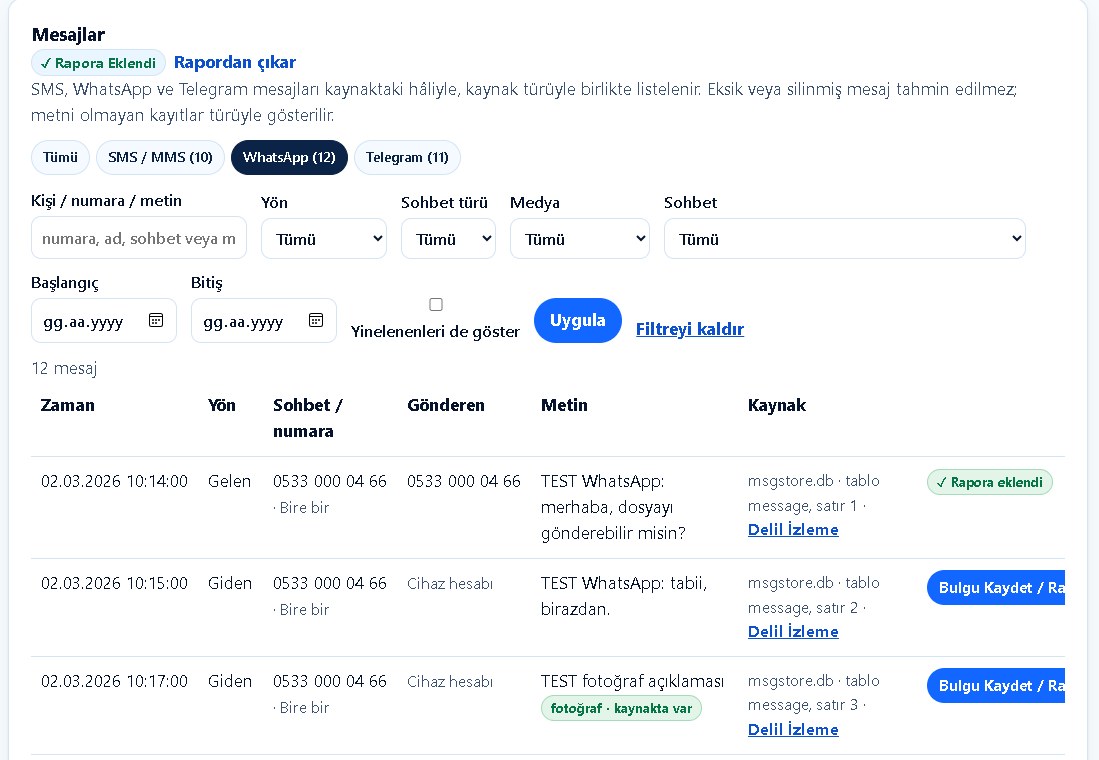Click message text 'TEST WhatsApp: tabii, birazdan.'
Screen dimensions: 1099x760
(x=624, y=596)
